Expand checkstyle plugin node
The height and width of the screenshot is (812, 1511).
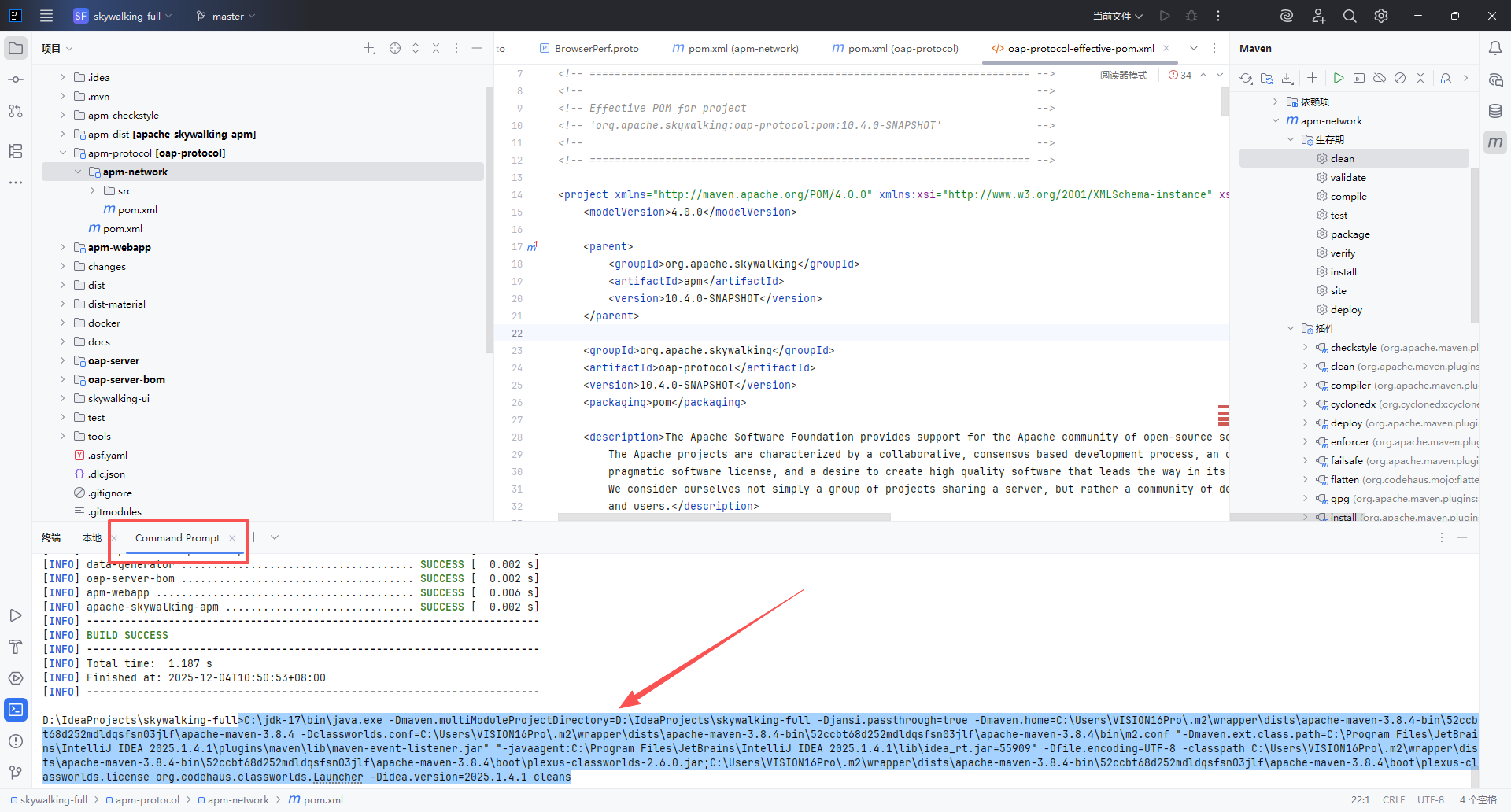1306,347
